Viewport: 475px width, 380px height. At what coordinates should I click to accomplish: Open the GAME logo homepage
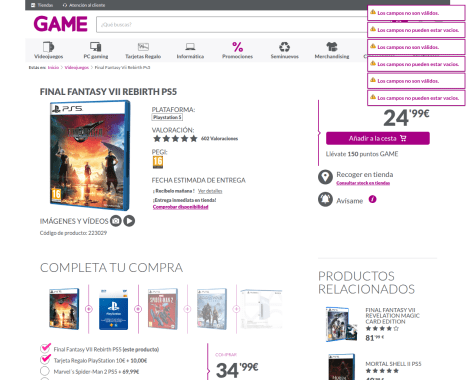click(60, 24)
